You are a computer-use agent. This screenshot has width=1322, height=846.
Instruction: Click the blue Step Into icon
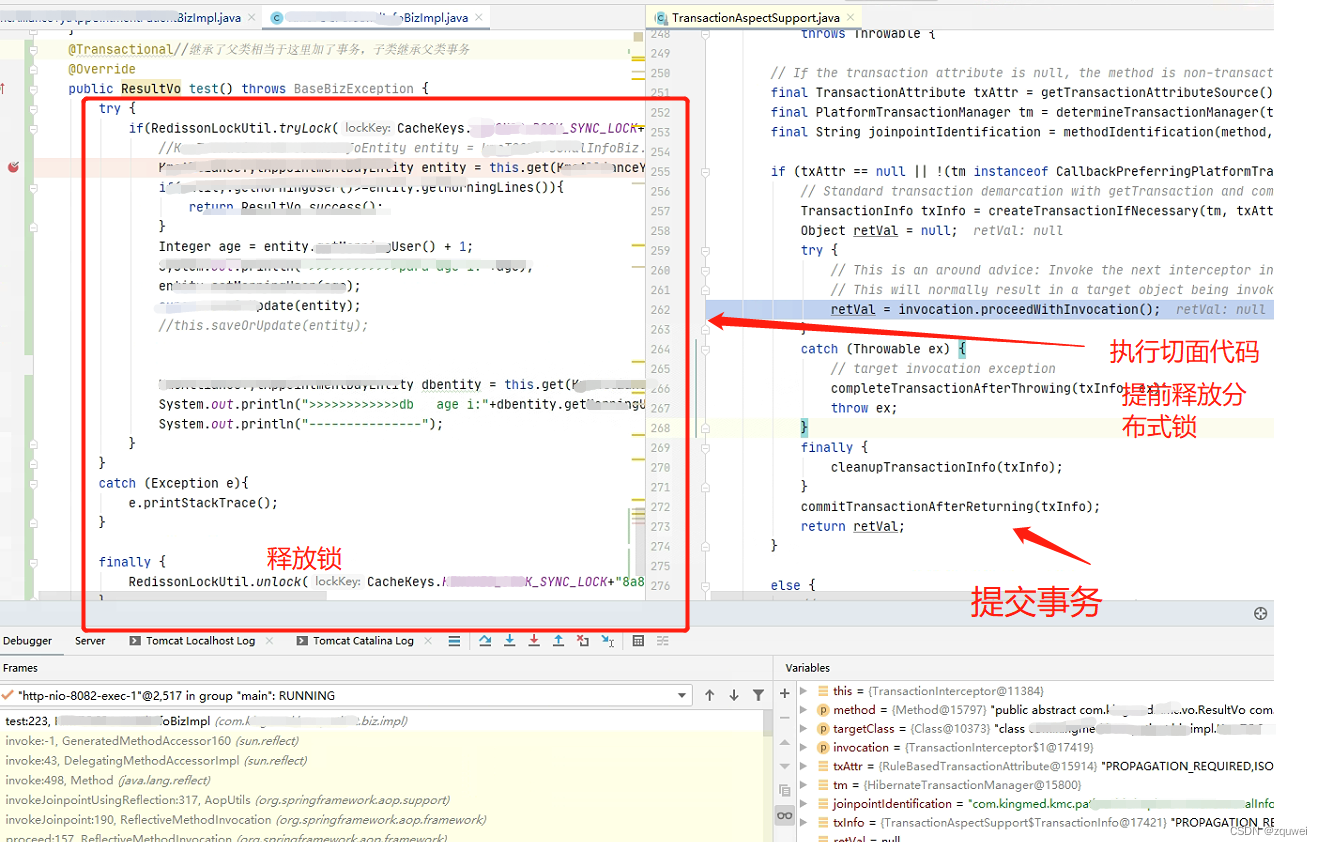pyautogui.click(x=509, y=641)
